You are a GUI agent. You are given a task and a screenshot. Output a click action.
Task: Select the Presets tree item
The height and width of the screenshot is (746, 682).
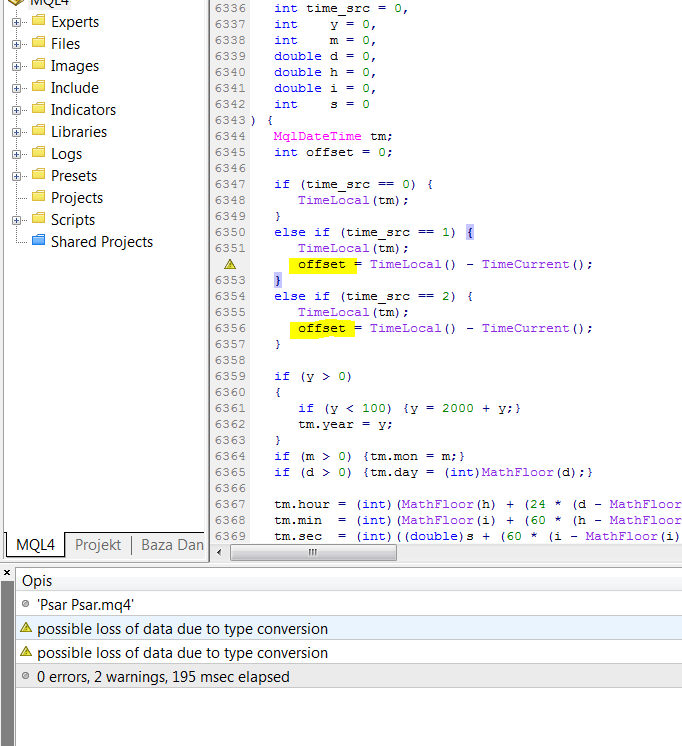point(74,176)
